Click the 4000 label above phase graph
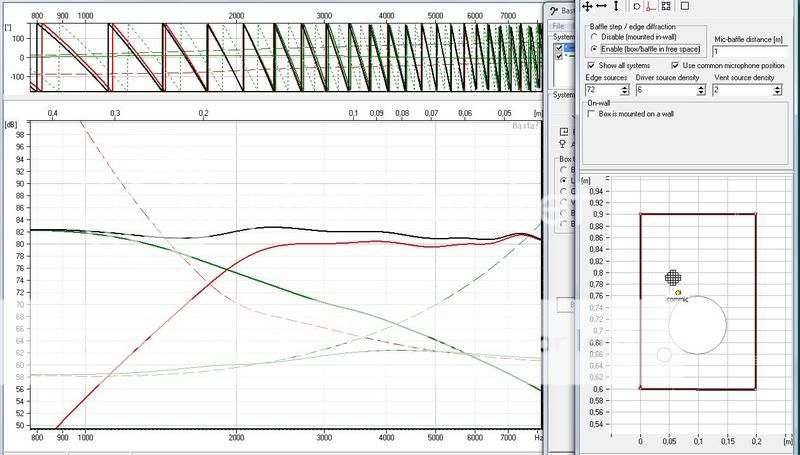Viewport: 800px width, 455px height. pyautogui.click(x=386, y=16)
